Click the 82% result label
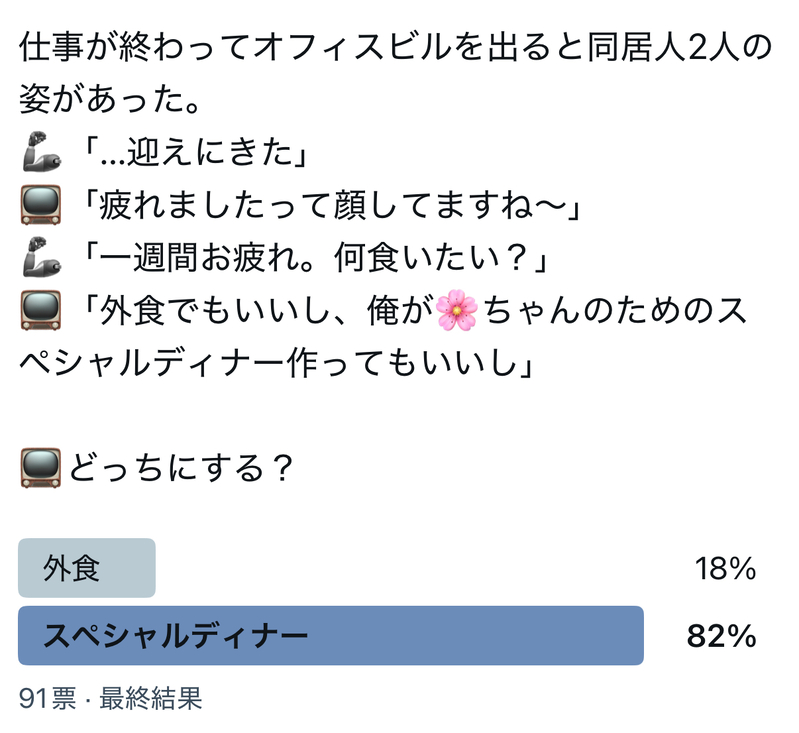Viewport: 799px width, 733px height. click(722, 636)
